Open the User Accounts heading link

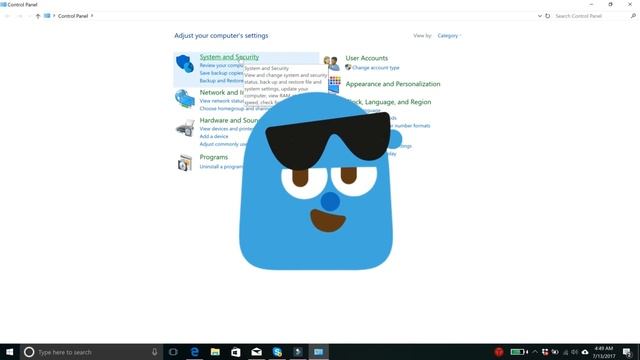[x=367, y=58]
